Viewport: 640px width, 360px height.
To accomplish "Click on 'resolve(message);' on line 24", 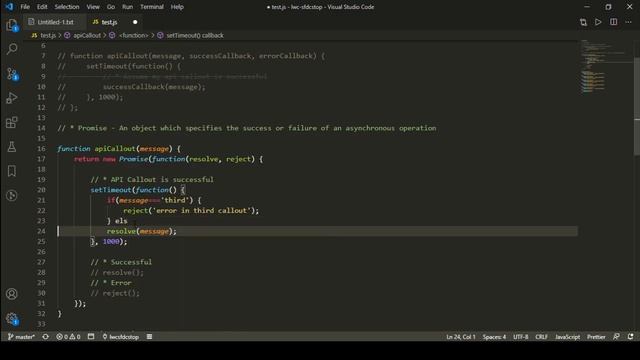I will (142, 231).
